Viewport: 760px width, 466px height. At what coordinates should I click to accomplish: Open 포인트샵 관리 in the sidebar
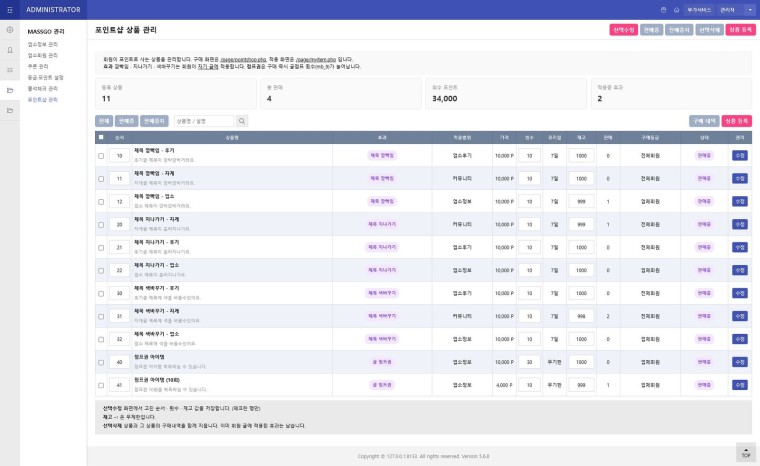point(43,99)
